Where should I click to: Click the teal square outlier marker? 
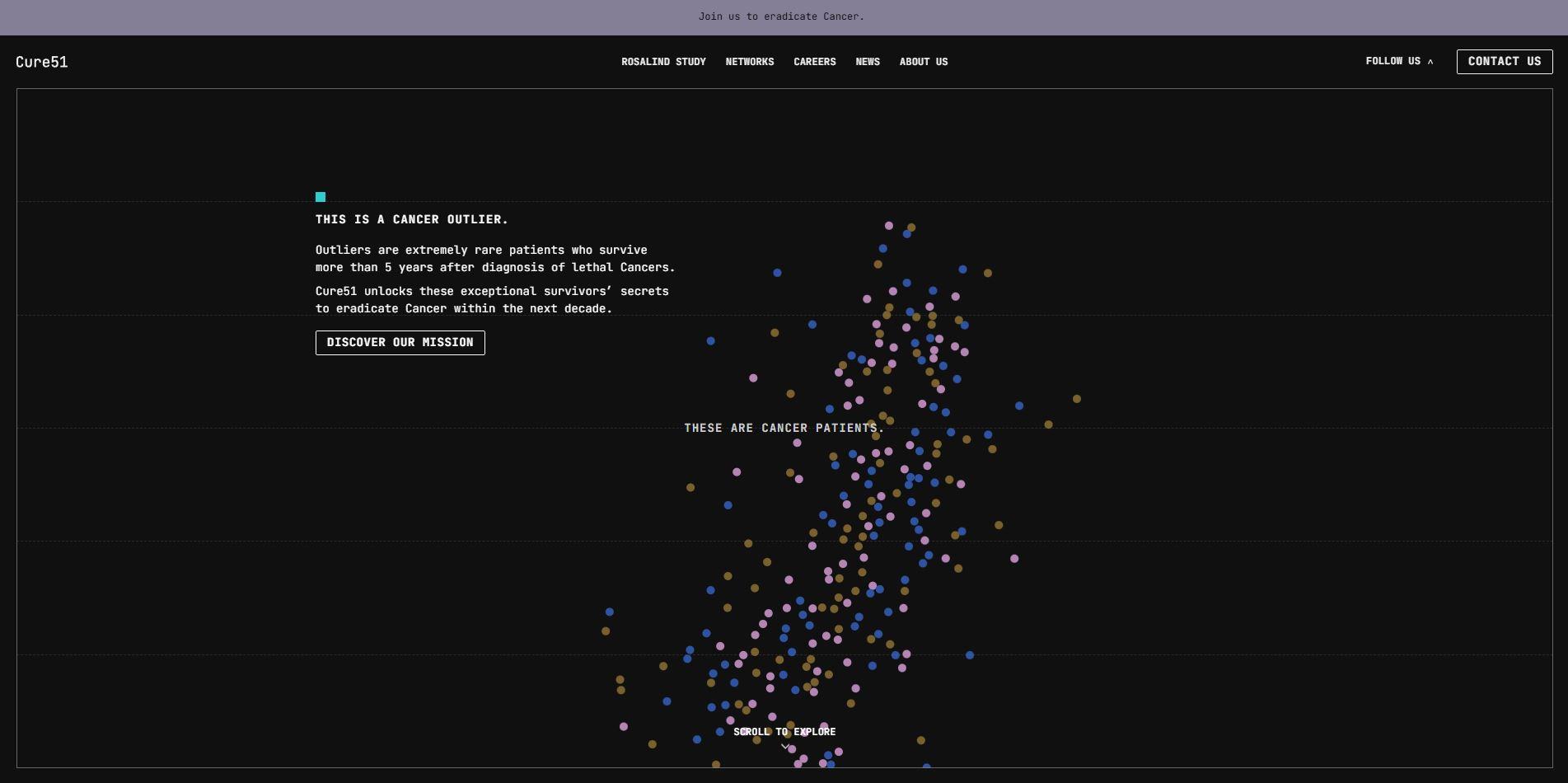point(321,197)
